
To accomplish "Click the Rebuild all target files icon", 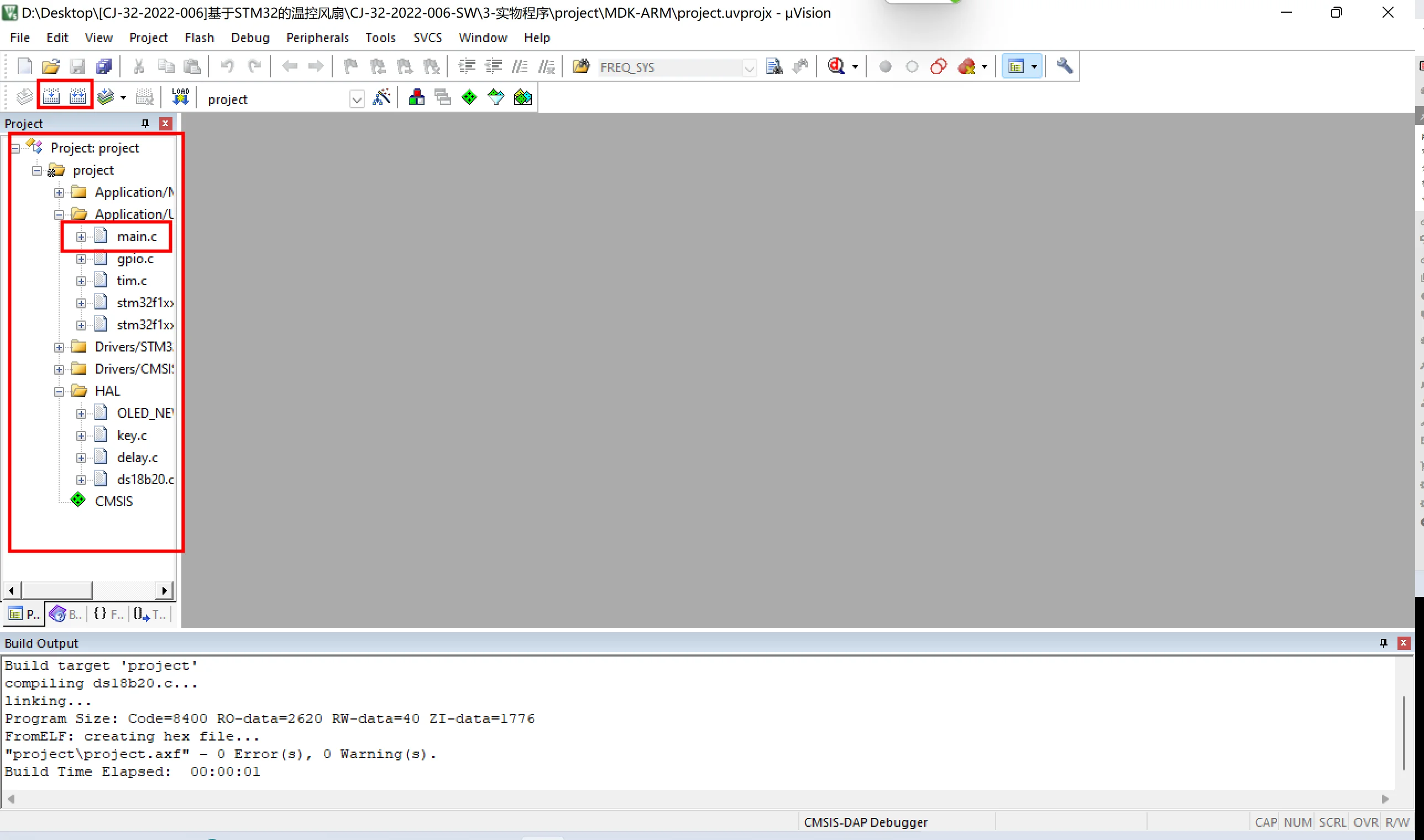I will [x=78, y=97].
